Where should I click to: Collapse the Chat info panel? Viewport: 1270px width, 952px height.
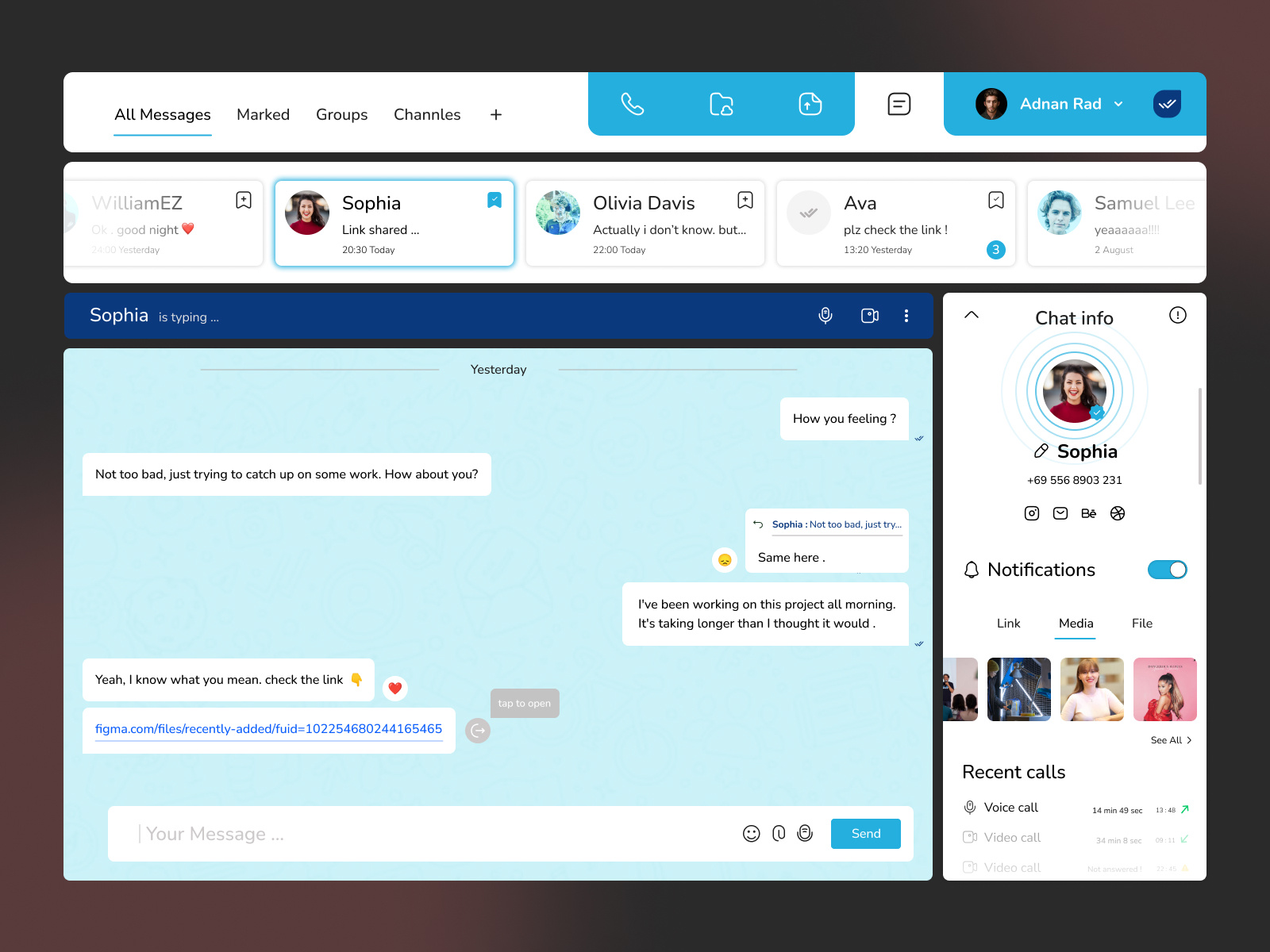pyautogui.click(x=972, y=315)
